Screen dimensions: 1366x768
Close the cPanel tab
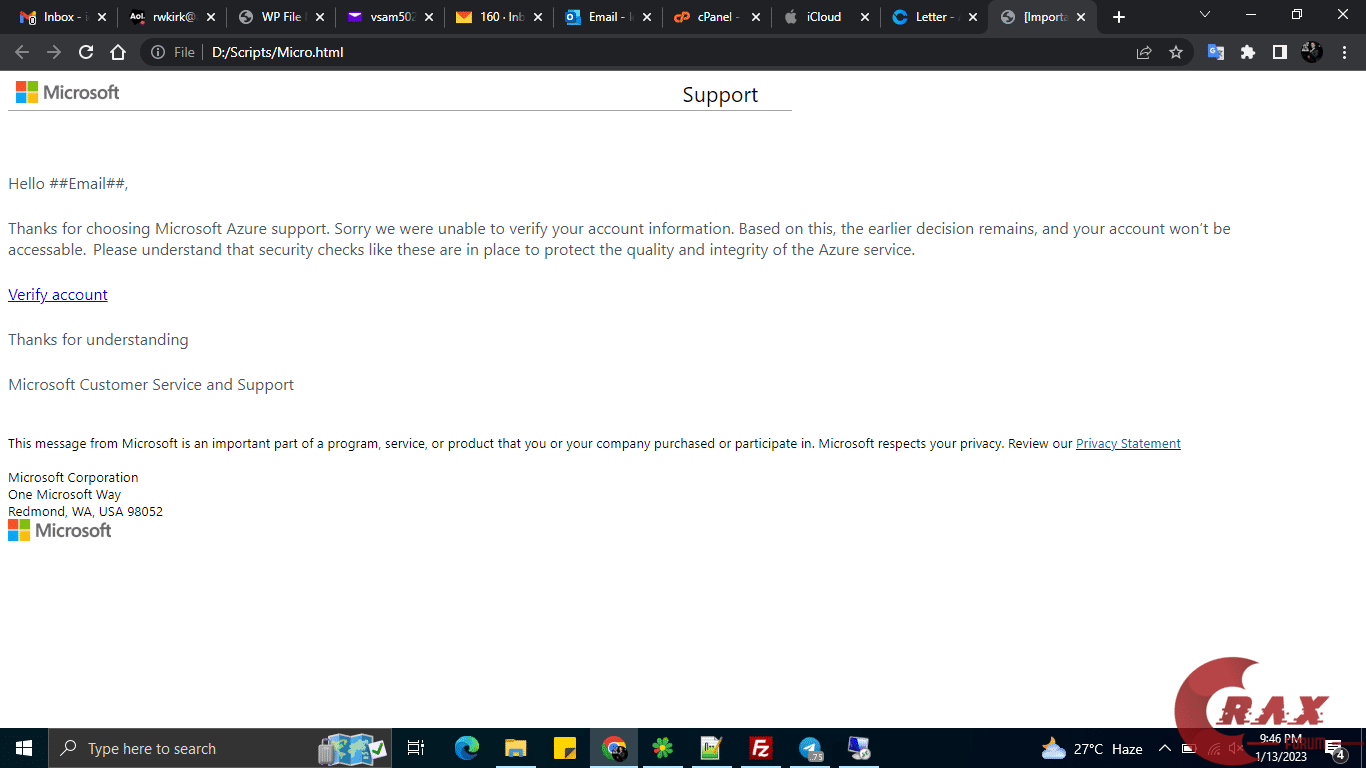point(754,17)
